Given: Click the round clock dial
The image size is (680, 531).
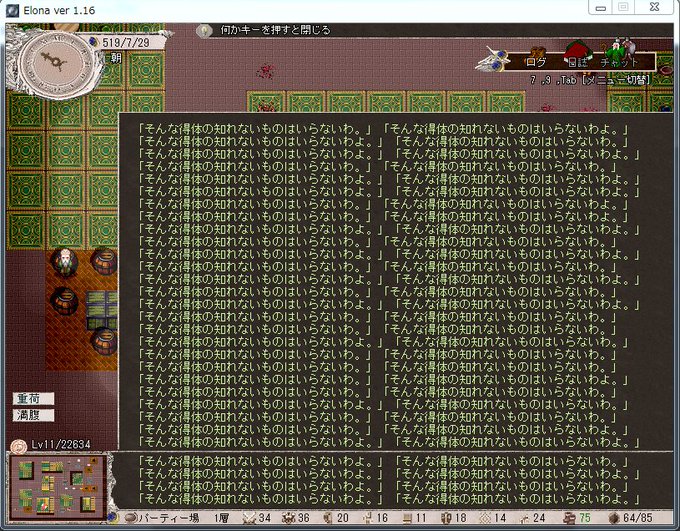Looking at the screenshot, I should (56, 63).
